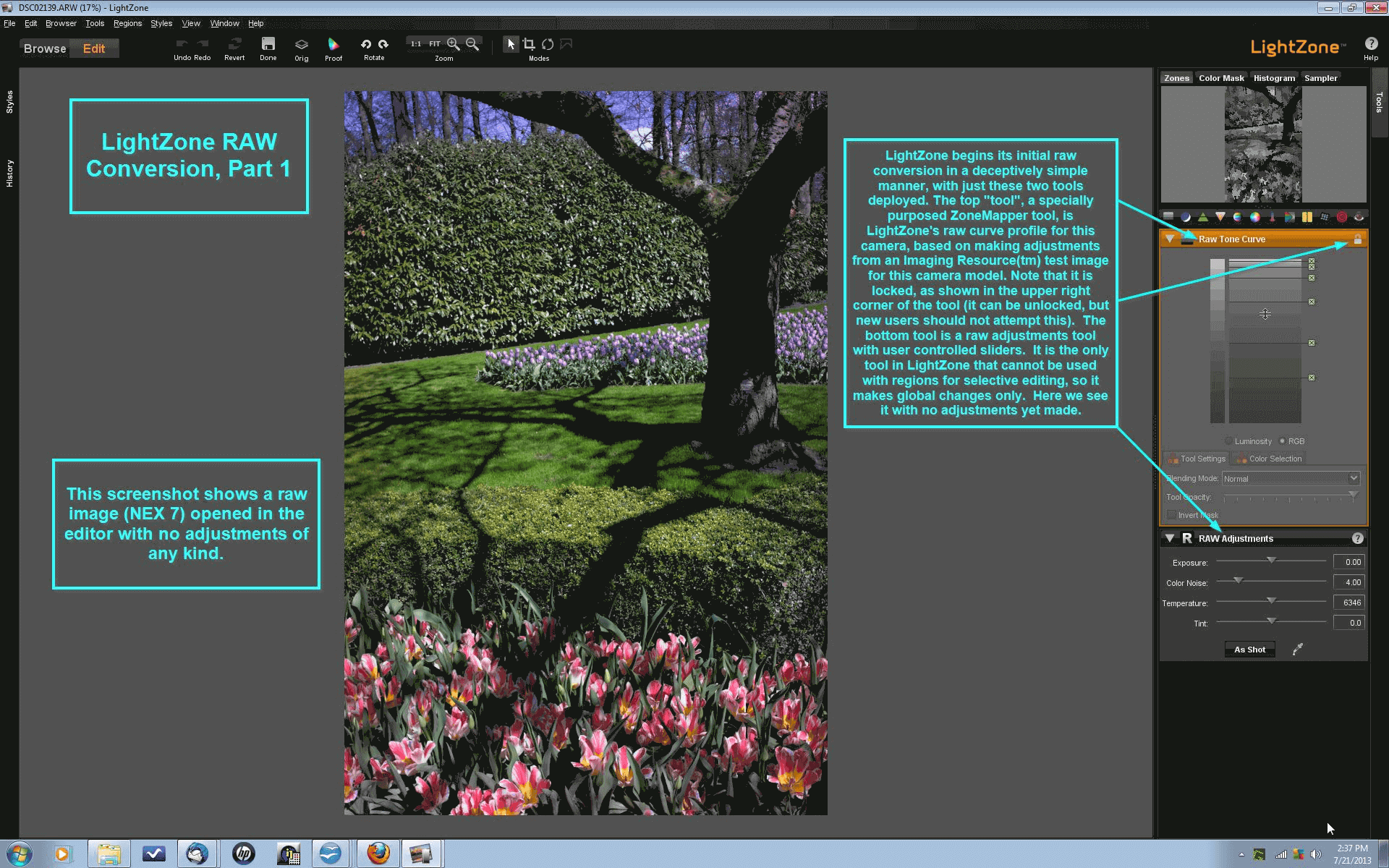Click the eyedropper icon beside As Shot
Image resolution: width=1389 pixels, height=868 pixels.
point(1298,649)
